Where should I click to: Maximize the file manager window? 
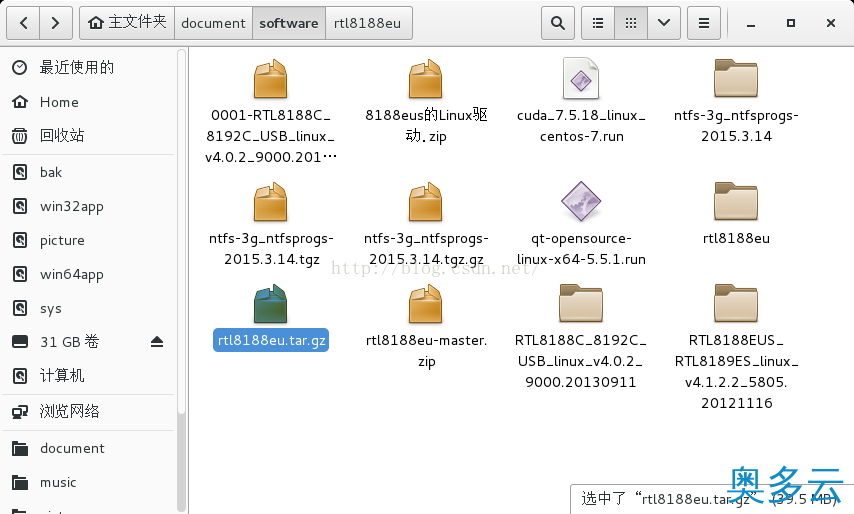click(791, 23)
